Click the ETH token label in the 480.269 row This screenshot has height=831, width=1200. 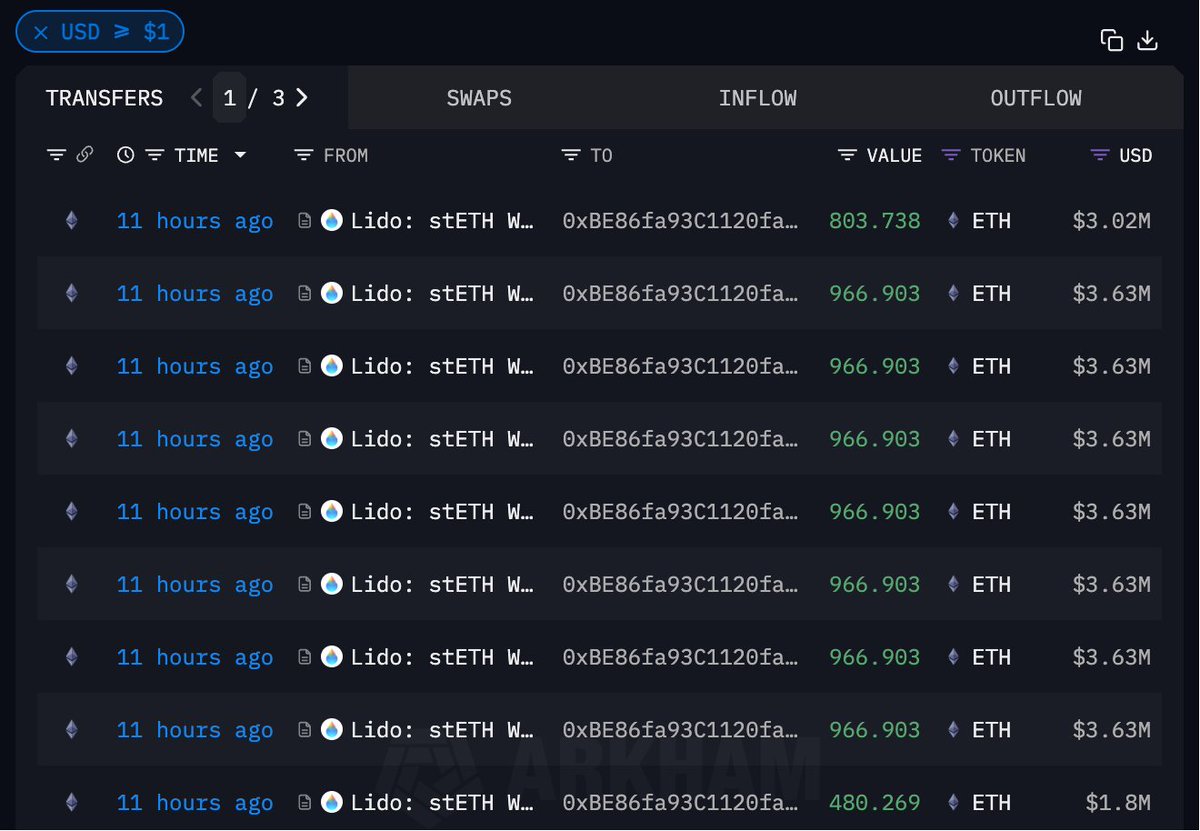click(x=991, y=803)
